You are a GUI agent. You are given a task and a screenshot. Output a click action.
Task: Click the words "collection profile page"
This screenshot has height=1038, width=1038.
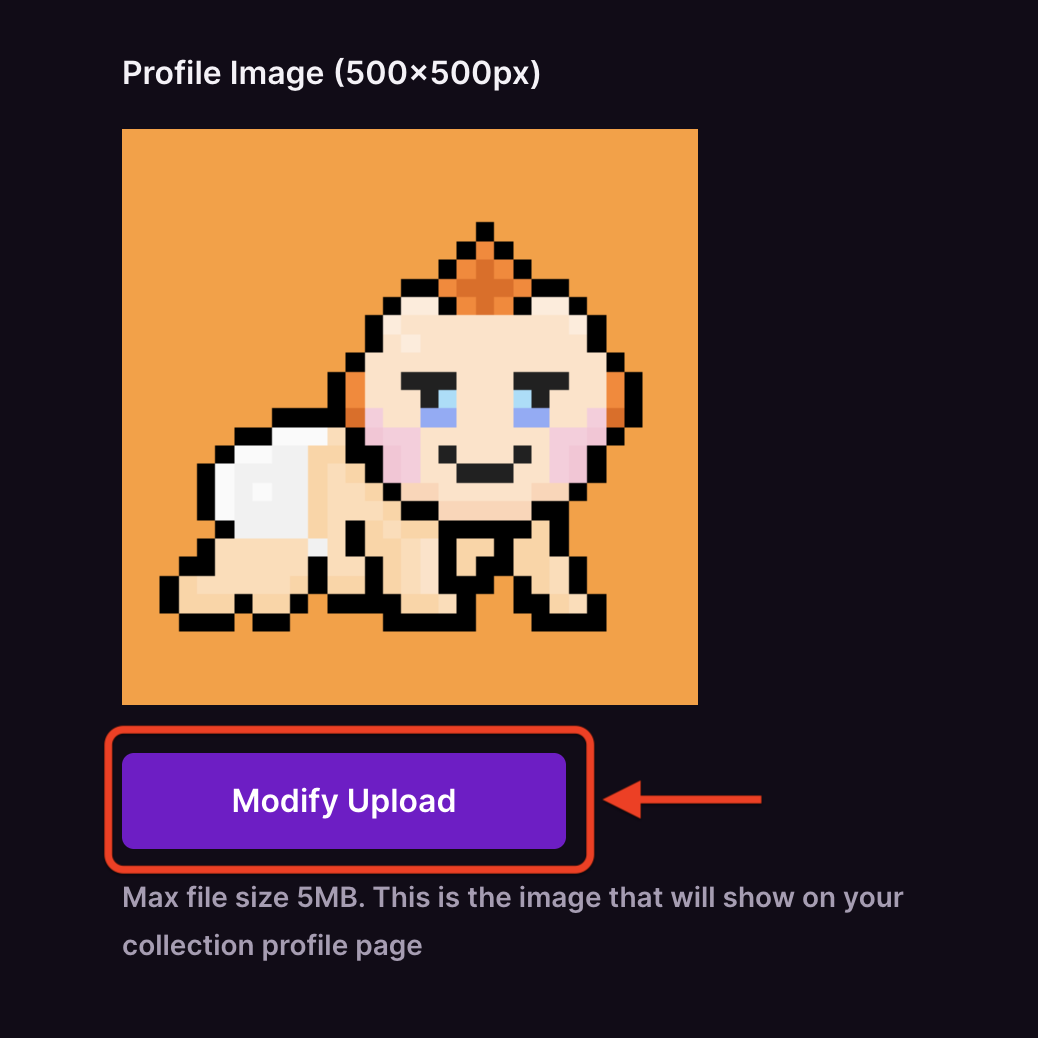tap(272, 945)
